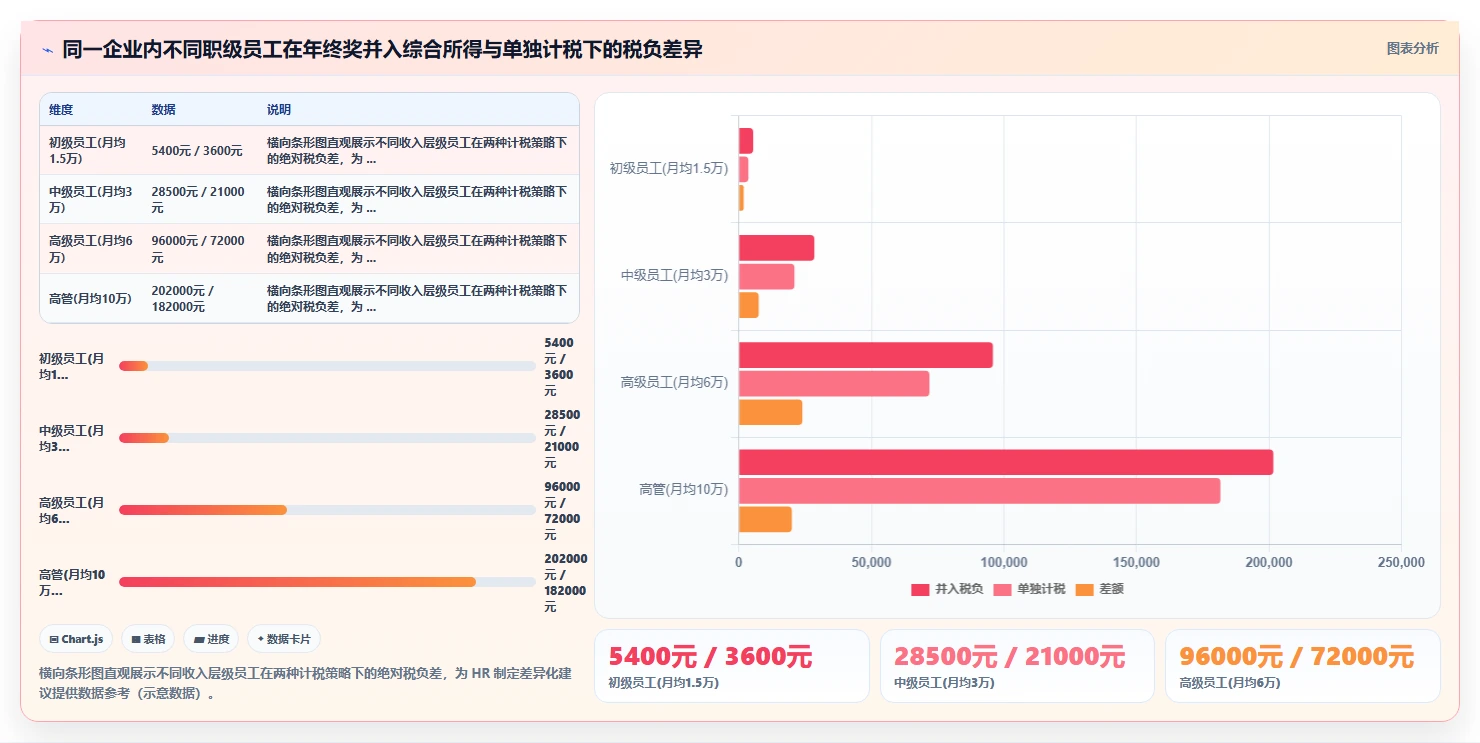
Task: Click table cell 5400元 / 3600元
Action: (197, 151)
